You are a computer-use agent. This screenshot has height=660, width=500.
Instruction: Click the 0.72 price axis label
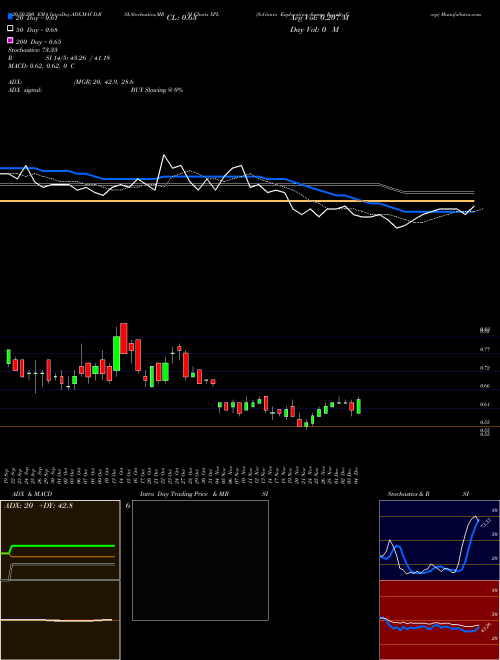(x=484, y=368)
